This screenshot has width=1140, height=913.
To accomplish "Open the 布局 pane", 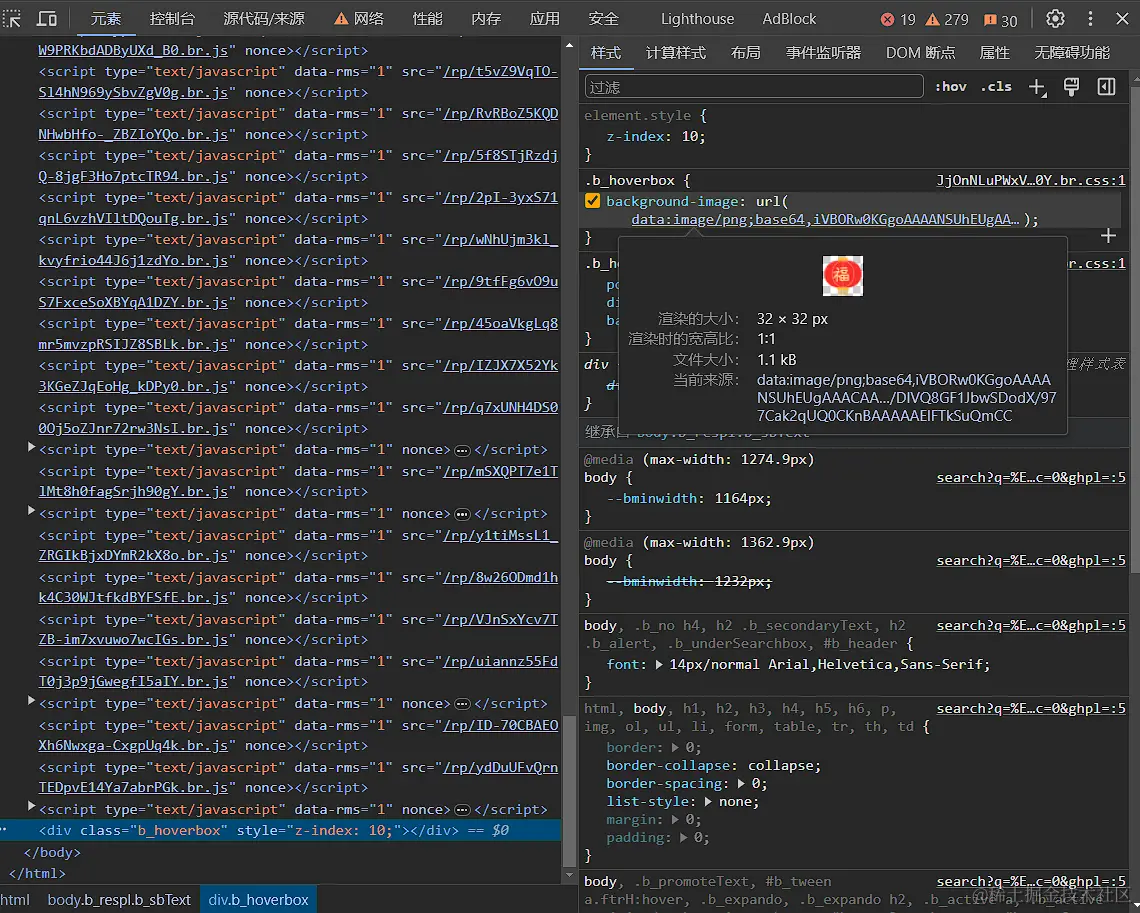I will pos(745,52).
